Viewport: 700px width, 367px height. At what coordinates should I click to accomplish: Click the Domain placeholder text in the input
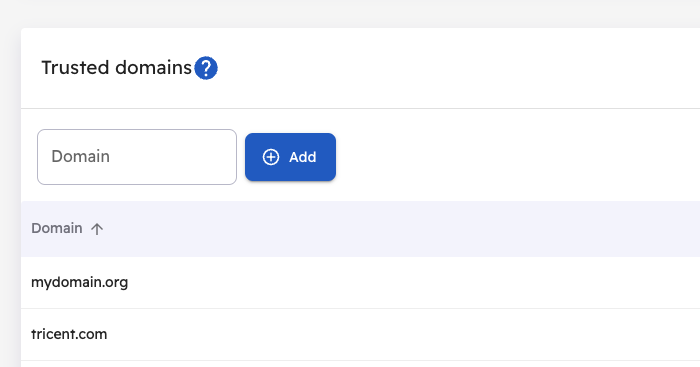point(80,156)
